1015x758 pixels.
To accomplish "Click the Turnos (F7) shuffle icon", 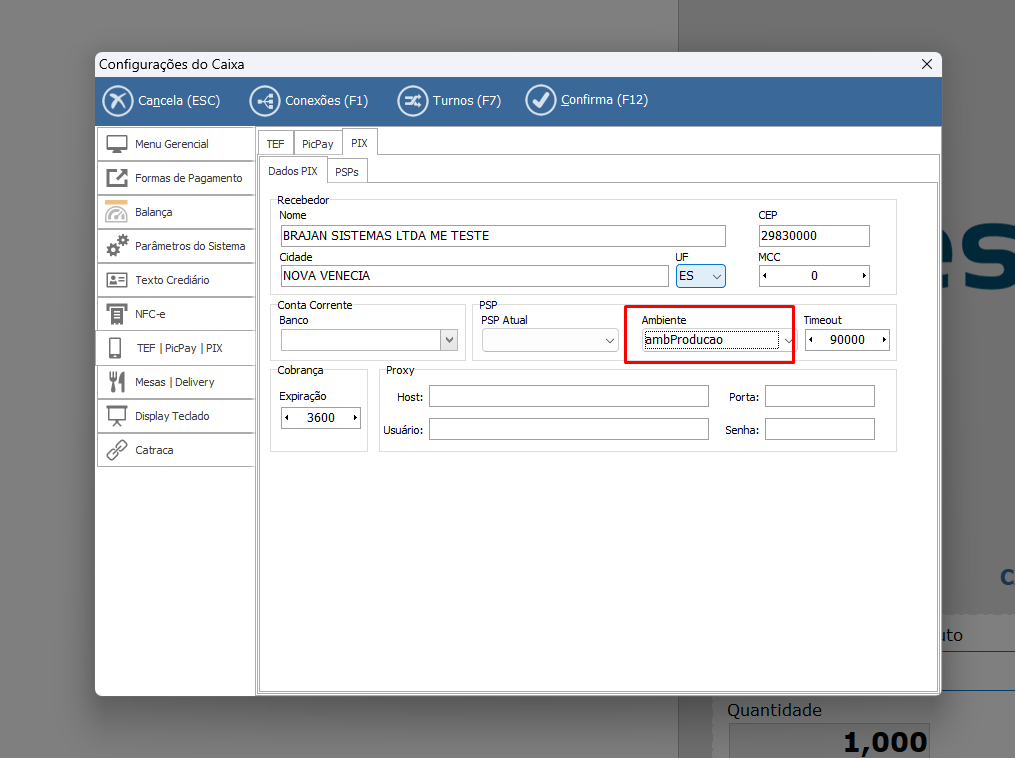I will click(x=412, y=101).
